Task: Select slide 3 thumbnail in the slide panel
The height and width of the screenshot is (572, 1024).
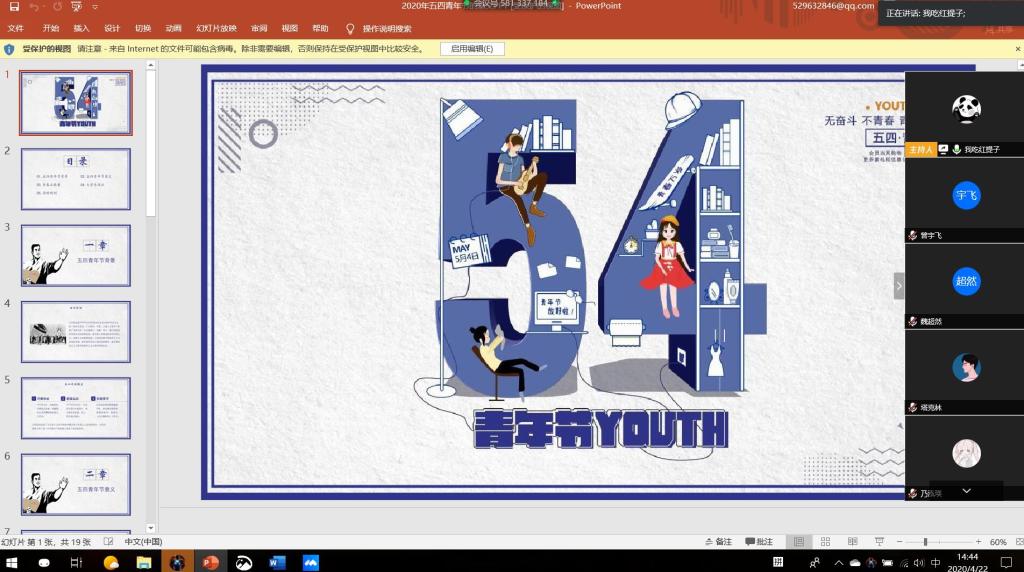Action: [x=76, y=255]
